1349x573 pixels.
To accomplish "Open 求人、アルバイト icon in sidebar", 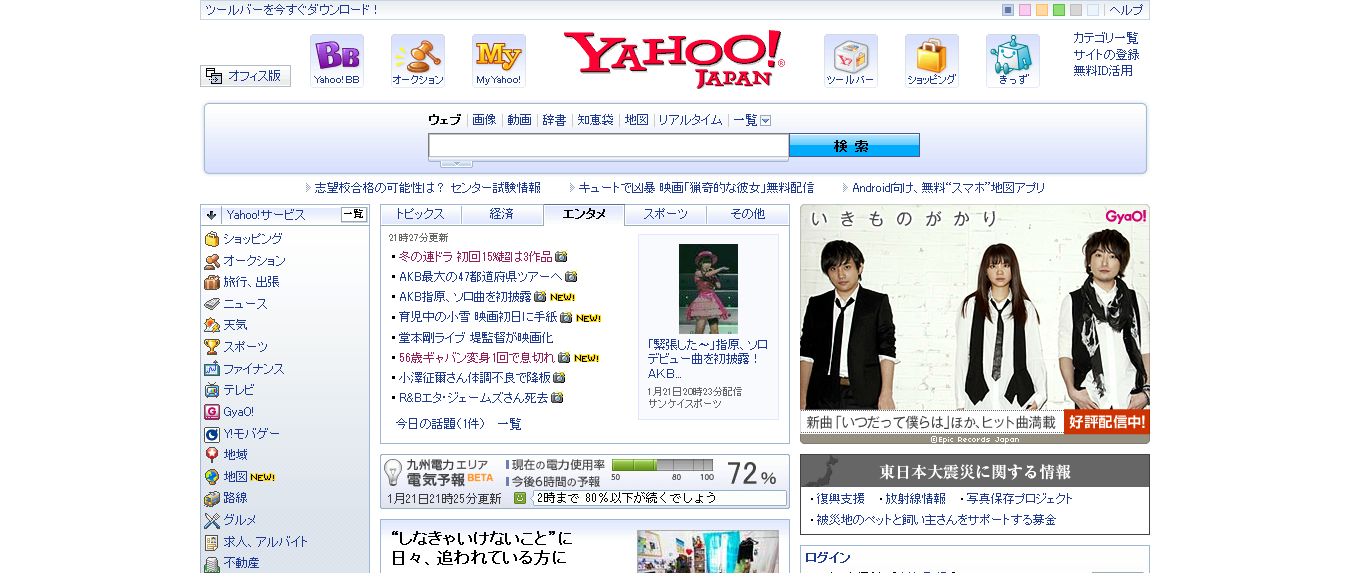I will click(212, 542).
